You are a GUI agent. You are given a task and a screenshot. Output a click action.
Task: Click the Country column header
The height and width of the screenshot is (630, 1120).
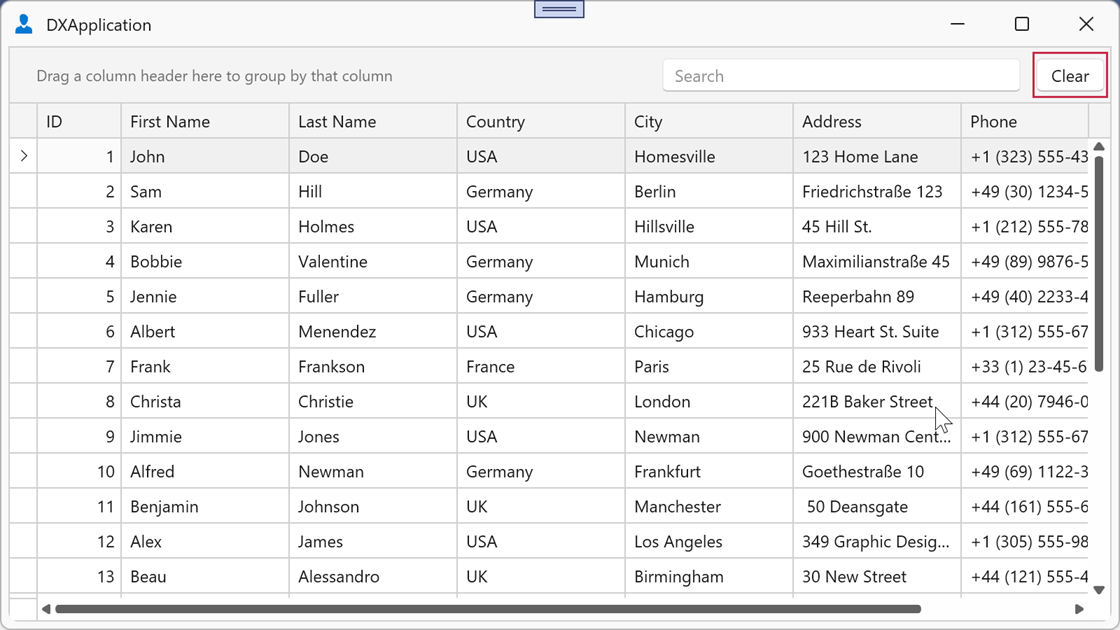[541, 121]
